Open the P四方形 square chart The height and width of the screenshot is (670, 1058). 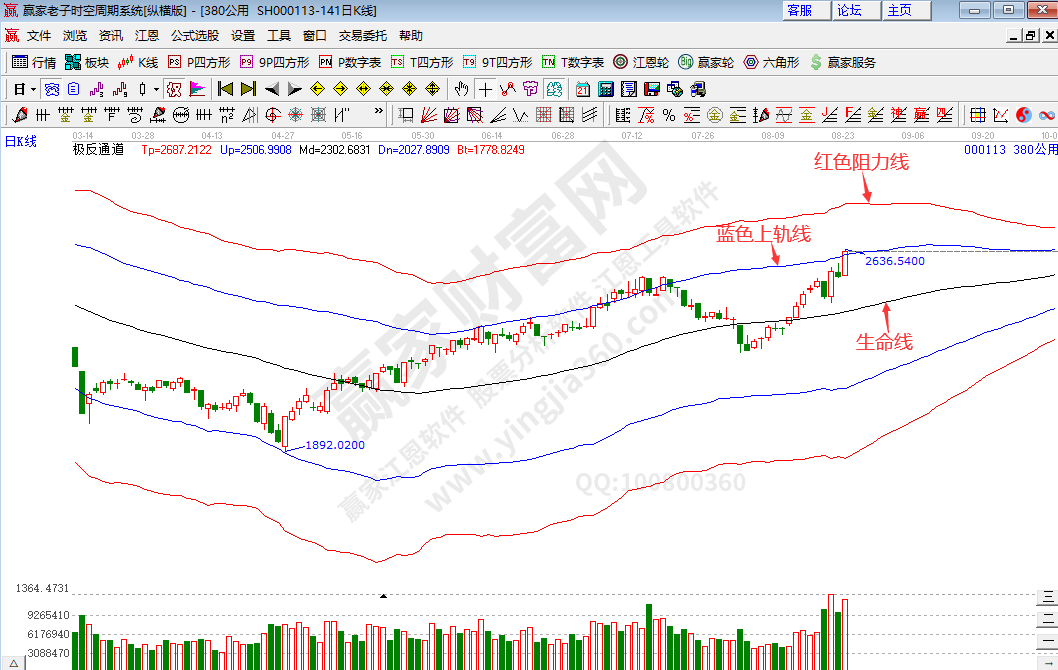199,62
